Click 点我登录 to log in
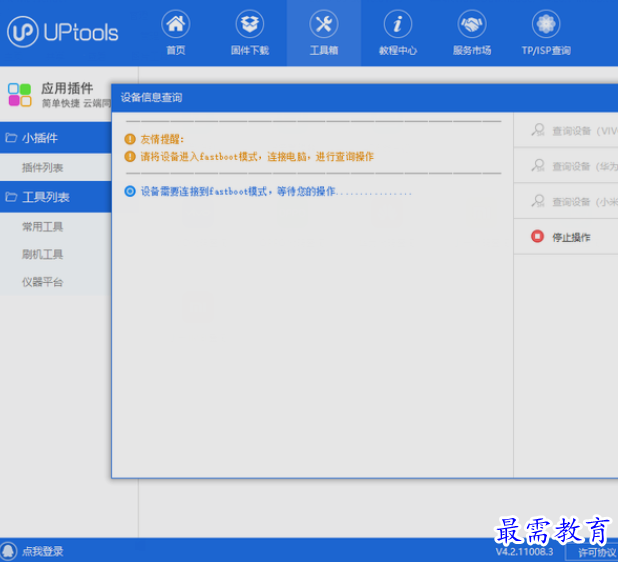Screen dimensions: 618x562 [x=43, y=551]
